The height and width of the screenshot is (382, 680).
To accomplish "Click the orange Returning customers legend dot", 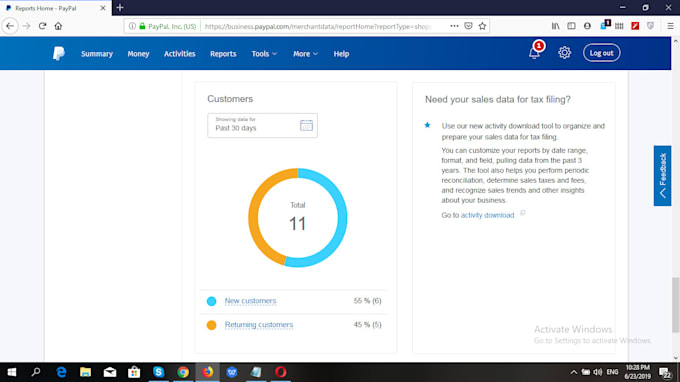I will [211, 325].
